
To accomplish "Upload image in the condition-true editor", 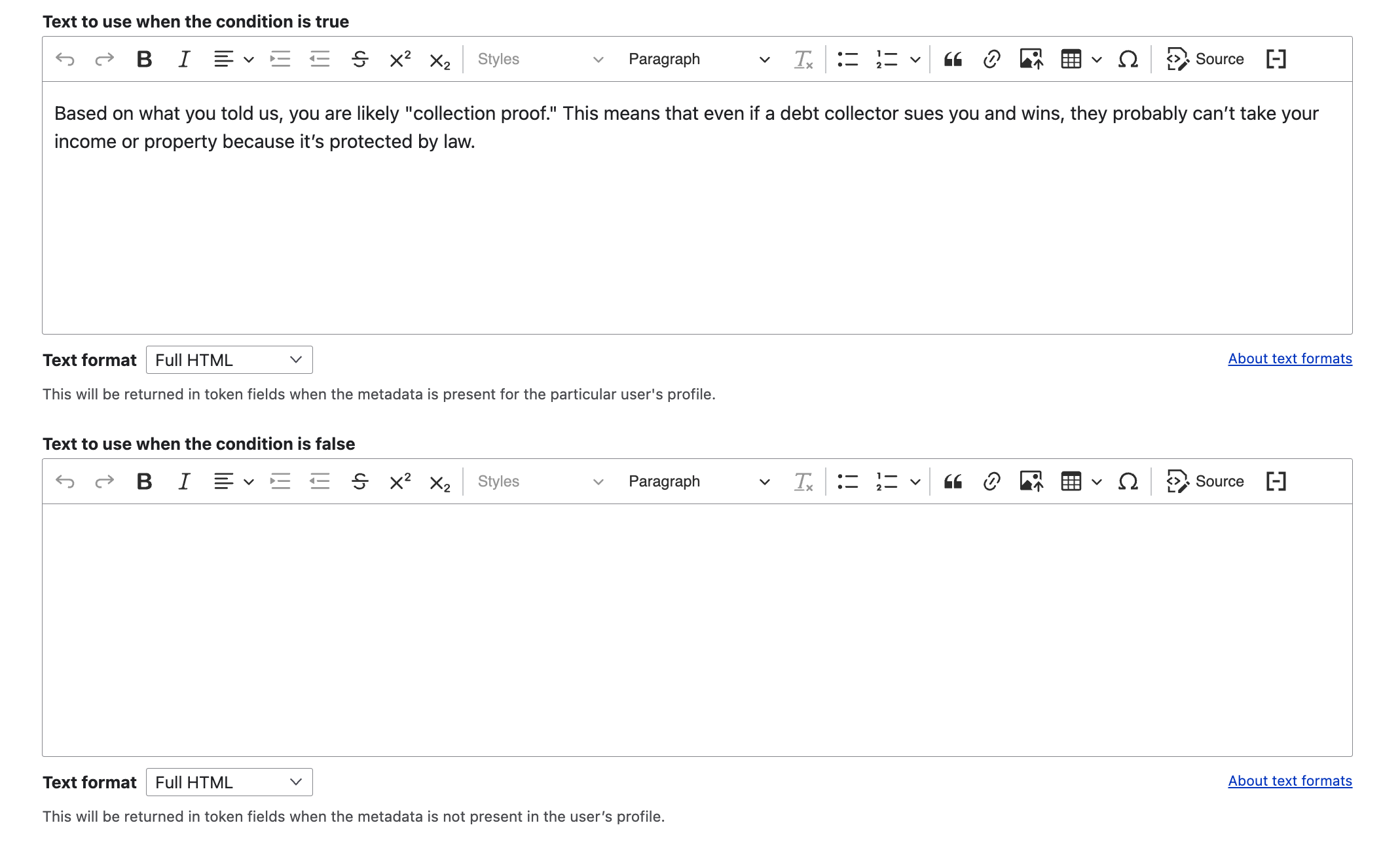I will [x=1031, y=60].
